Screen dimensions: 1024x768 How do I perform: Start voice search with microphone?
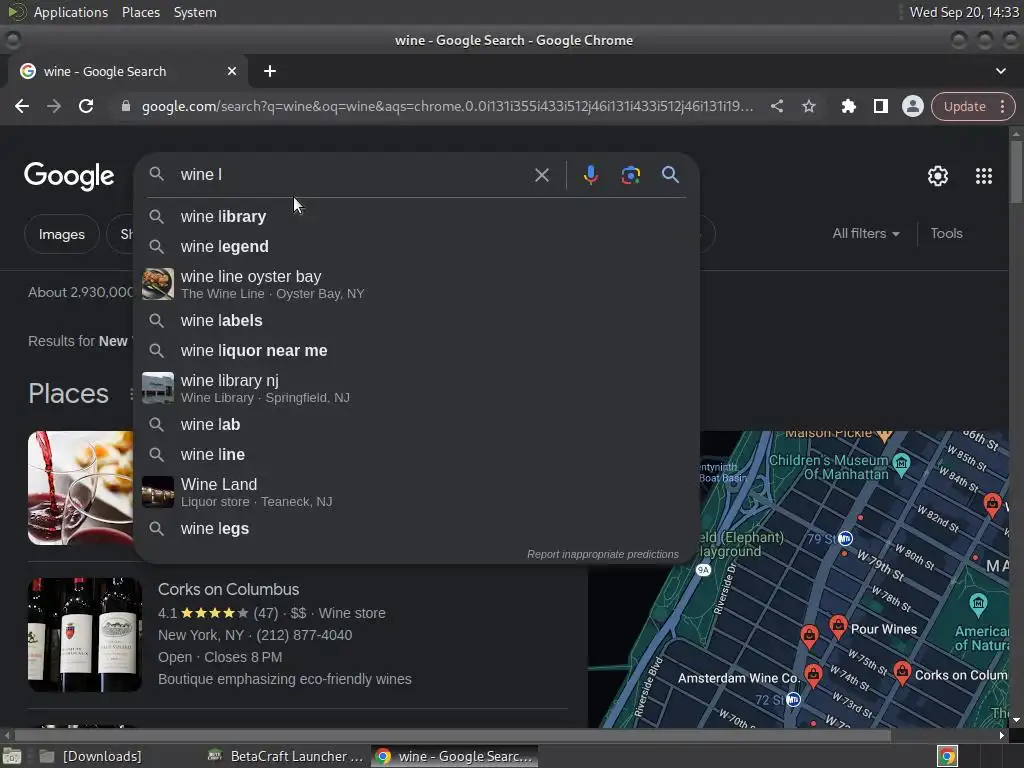click(590, 175)
